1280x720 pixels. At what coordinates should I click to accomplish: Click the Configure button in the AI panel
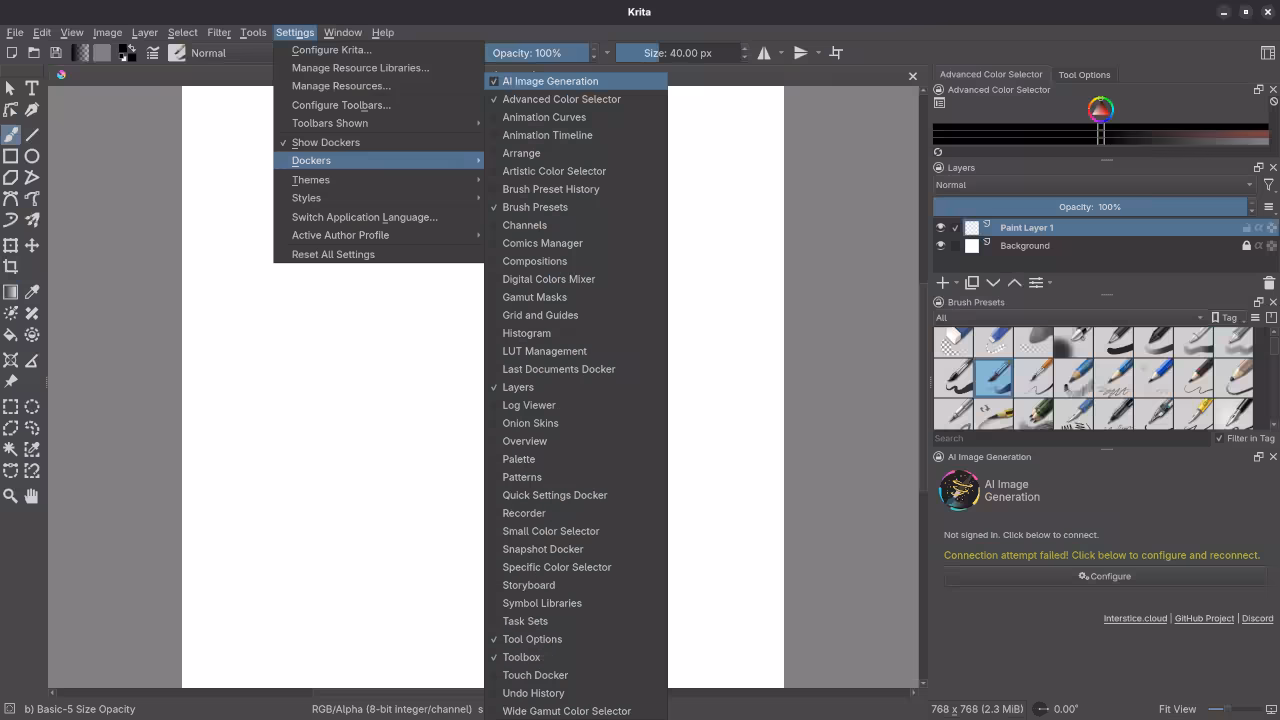pos(1104,576)
